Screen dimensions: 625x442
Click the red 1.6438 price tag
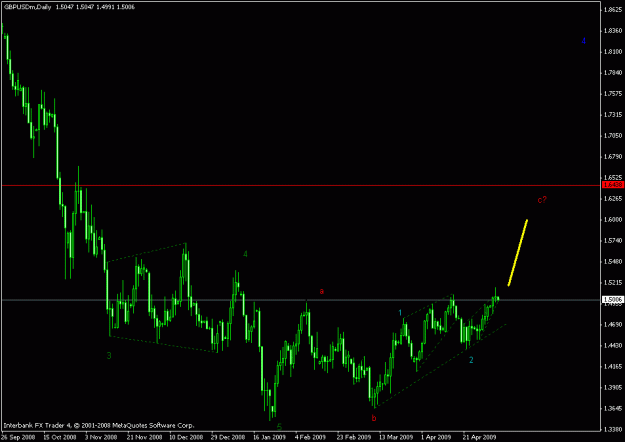point(613,185)
